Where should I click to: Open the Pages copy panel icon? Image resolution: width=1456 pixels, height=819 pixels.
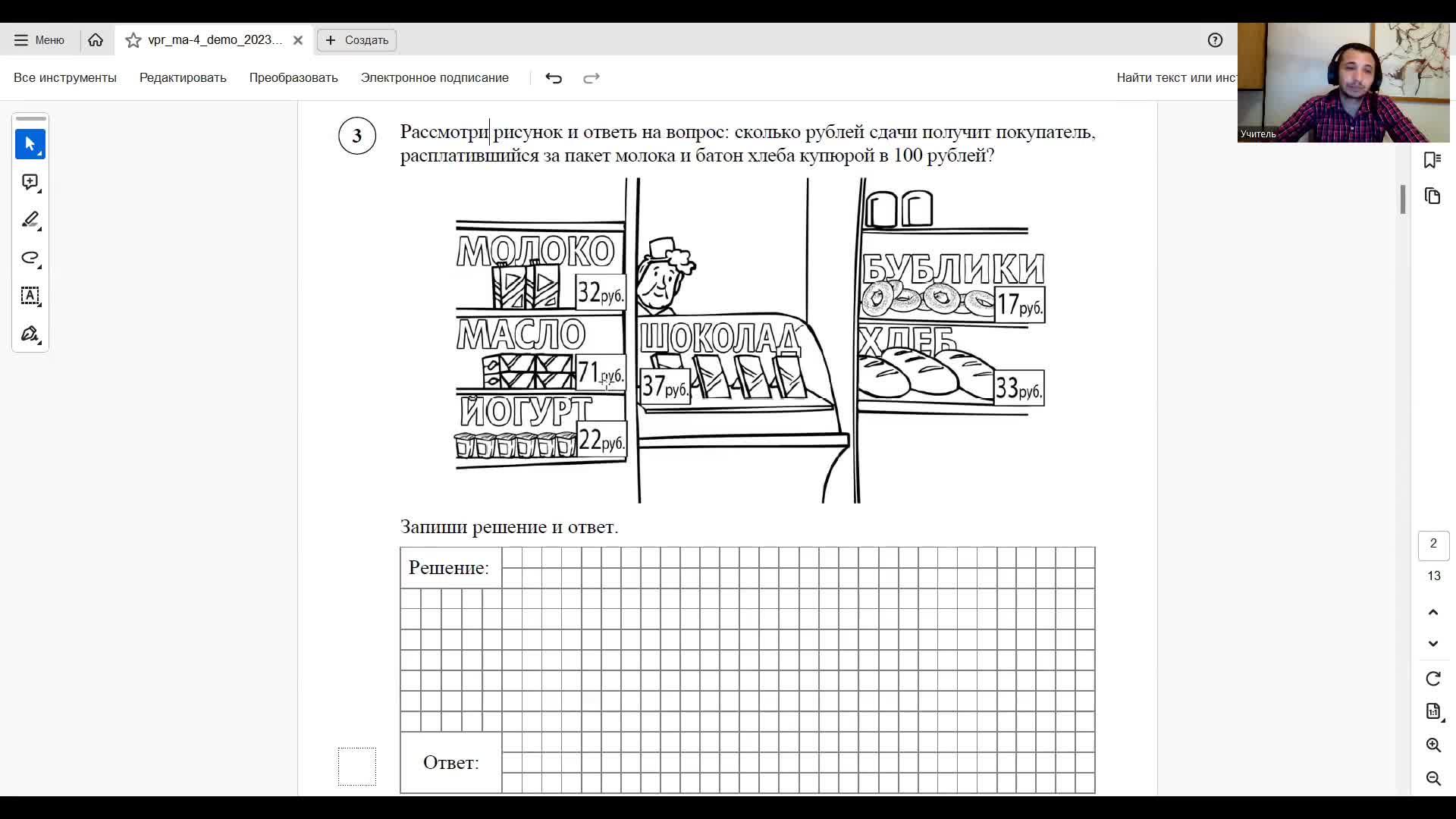pos(1432,196)
